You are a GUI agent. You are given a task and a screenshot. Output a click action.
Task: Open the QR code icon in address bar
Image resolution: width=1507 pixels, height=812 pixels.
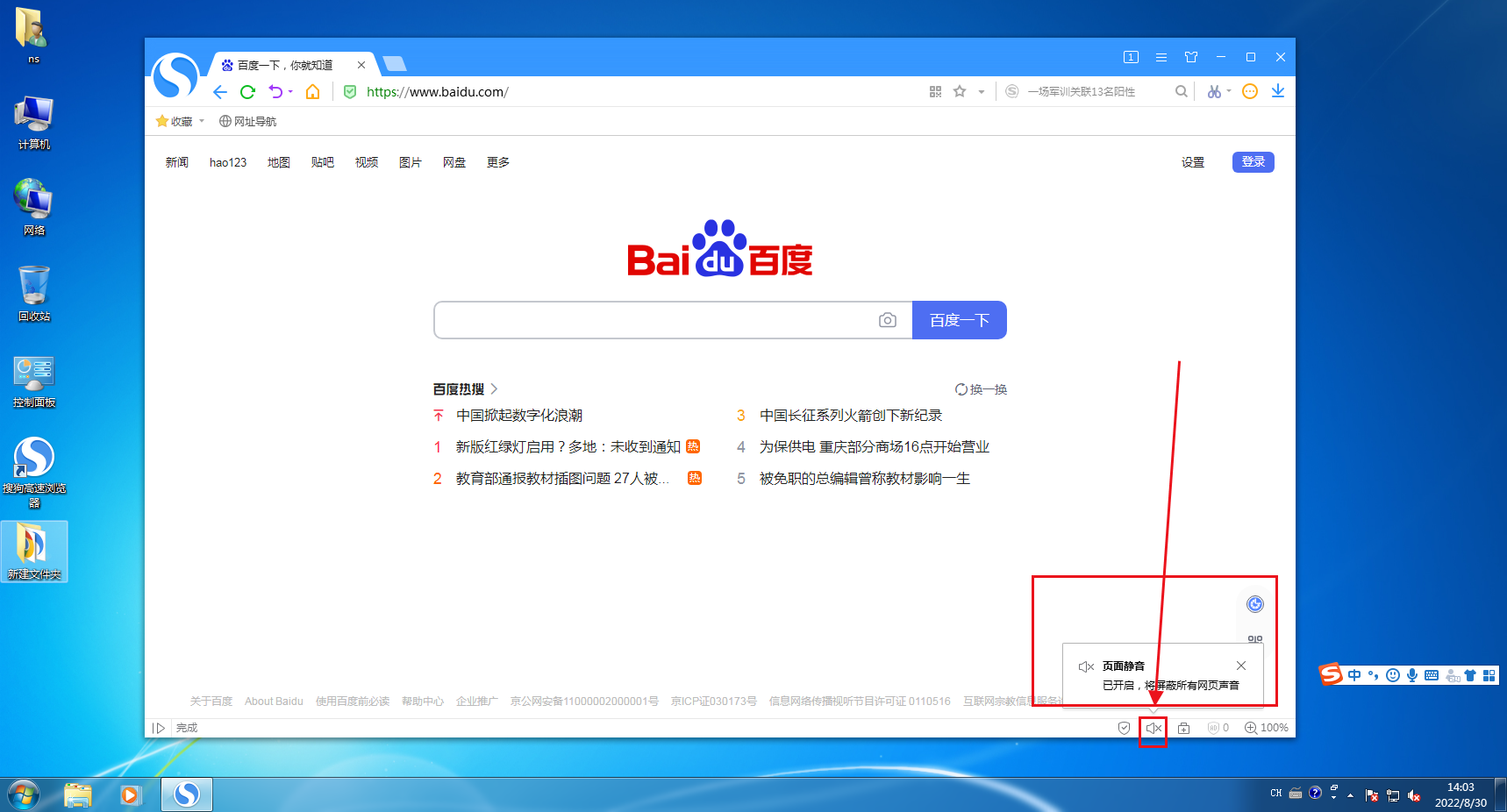click(935, 92)
